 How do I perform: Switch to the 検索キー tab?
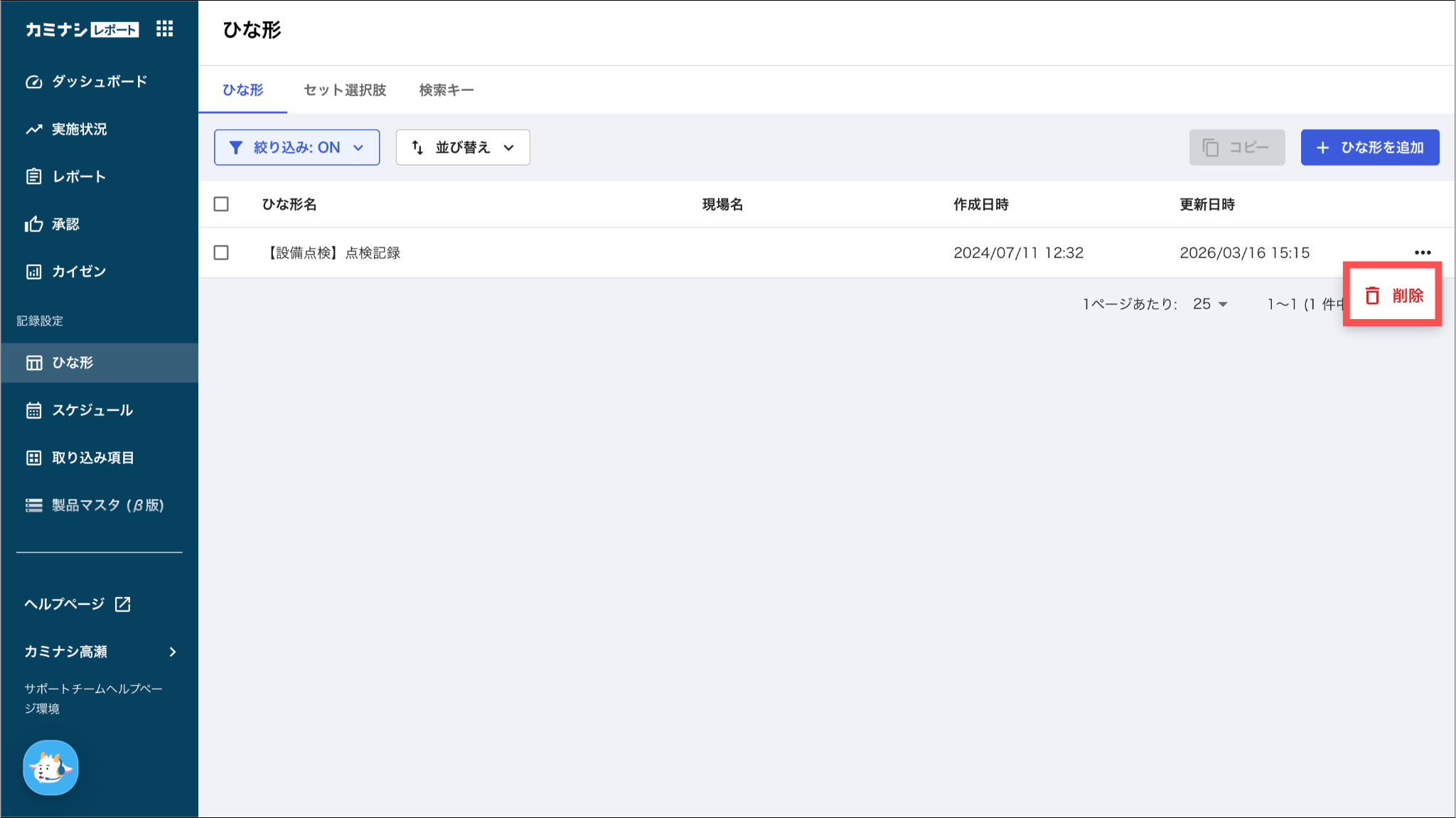pyautogui.click(x=446, y=90)
